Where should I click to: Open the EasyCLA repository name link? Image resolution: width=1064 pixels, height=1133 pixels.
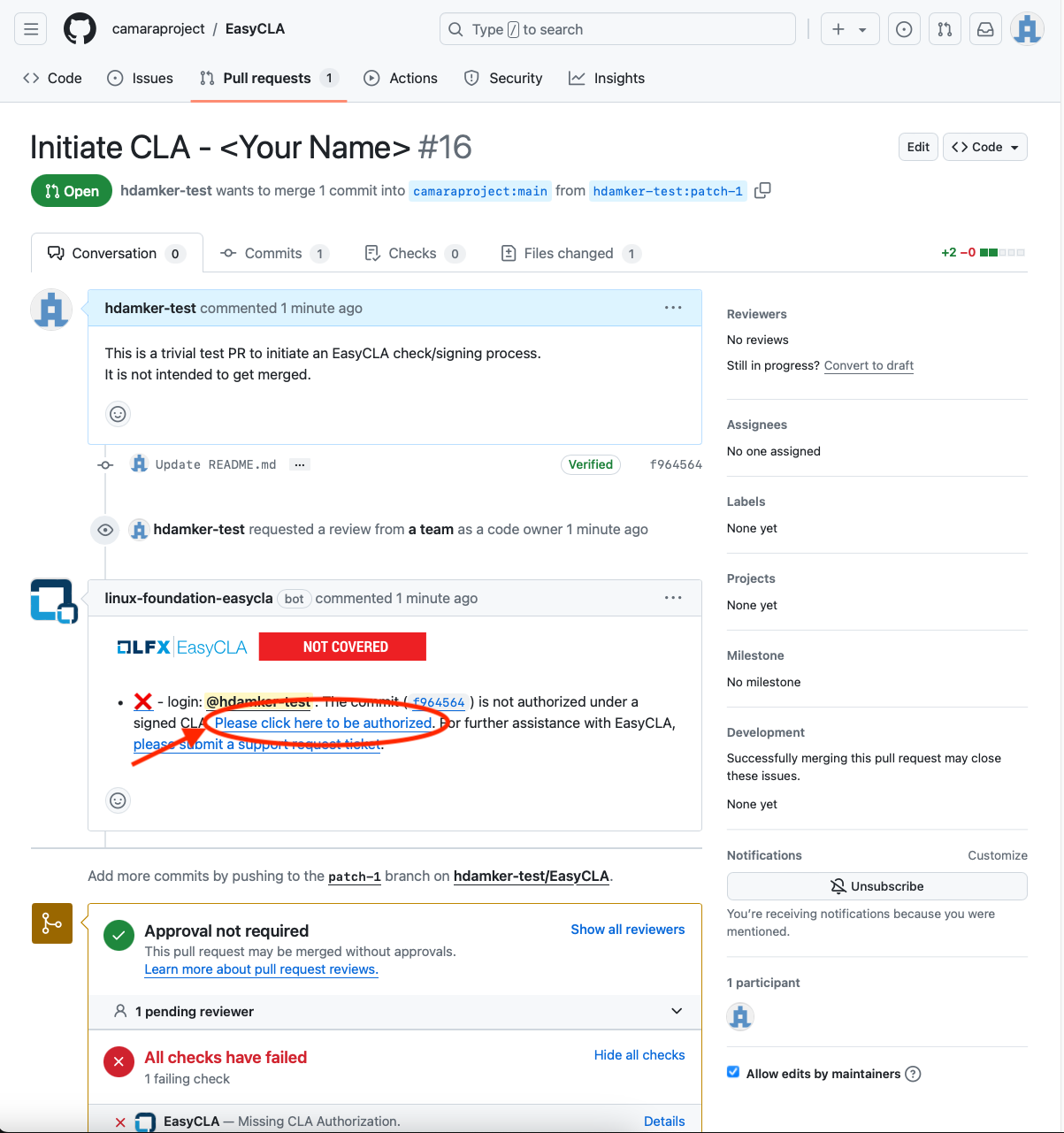255,29
